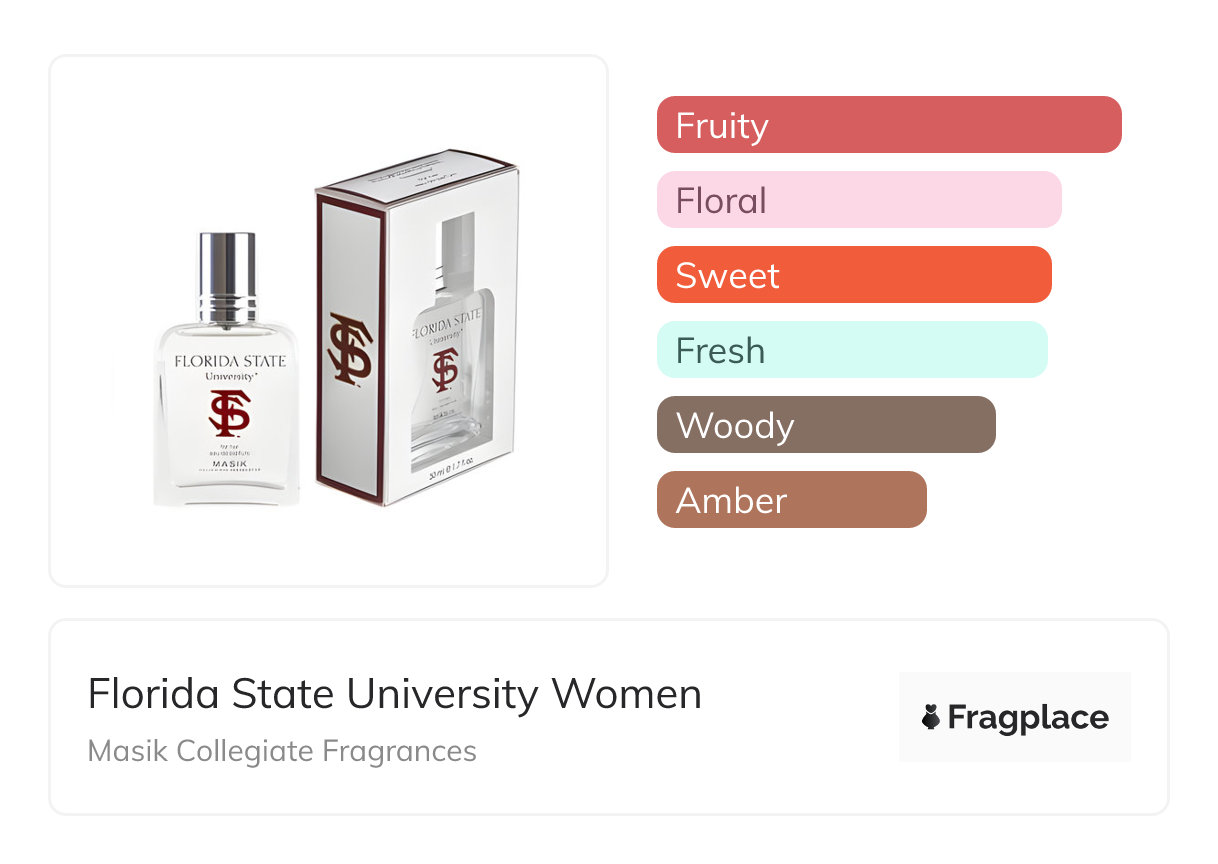This screenshot has width=1218, height=864.
Task: Pick the mint Fresh accord bar
Action: 851,350
